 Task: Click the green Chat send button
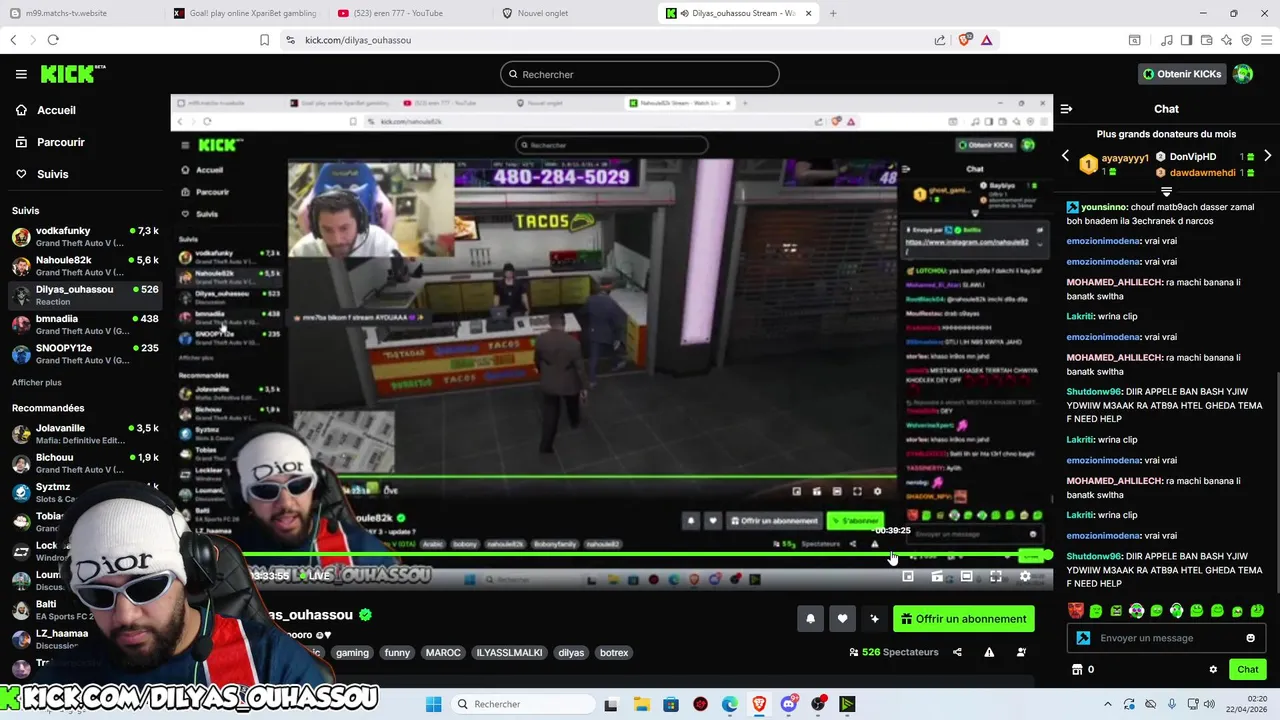pos(1248,670)
